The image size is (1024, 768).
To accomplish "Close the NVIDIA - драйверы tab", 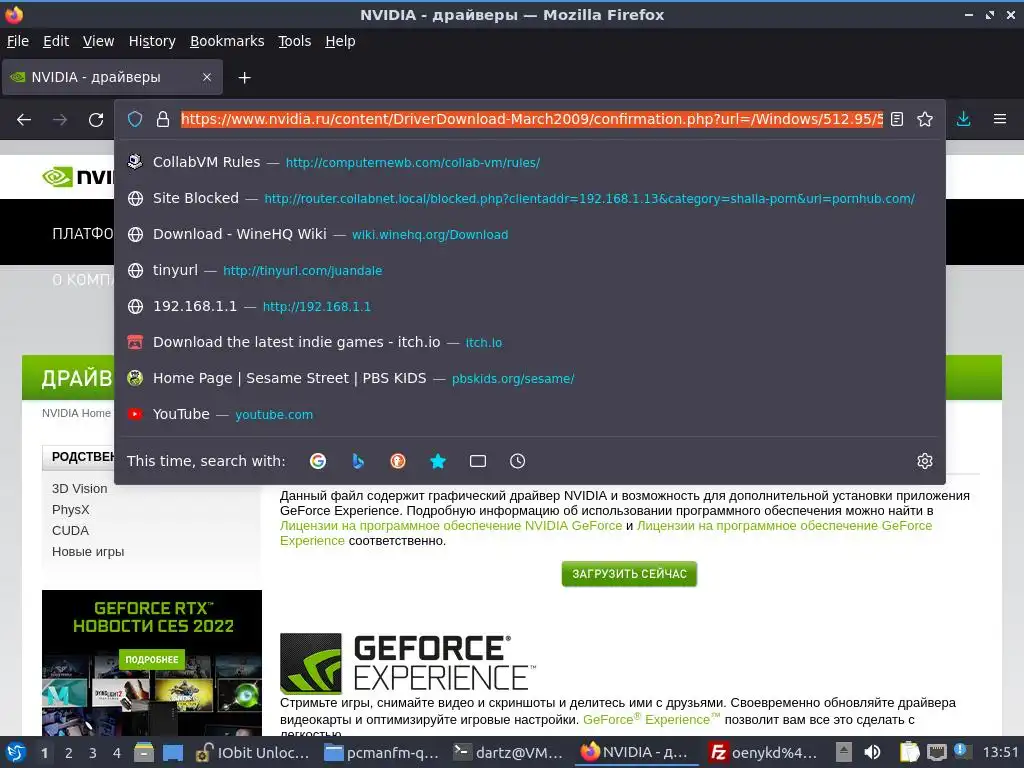I will point(207,77).
